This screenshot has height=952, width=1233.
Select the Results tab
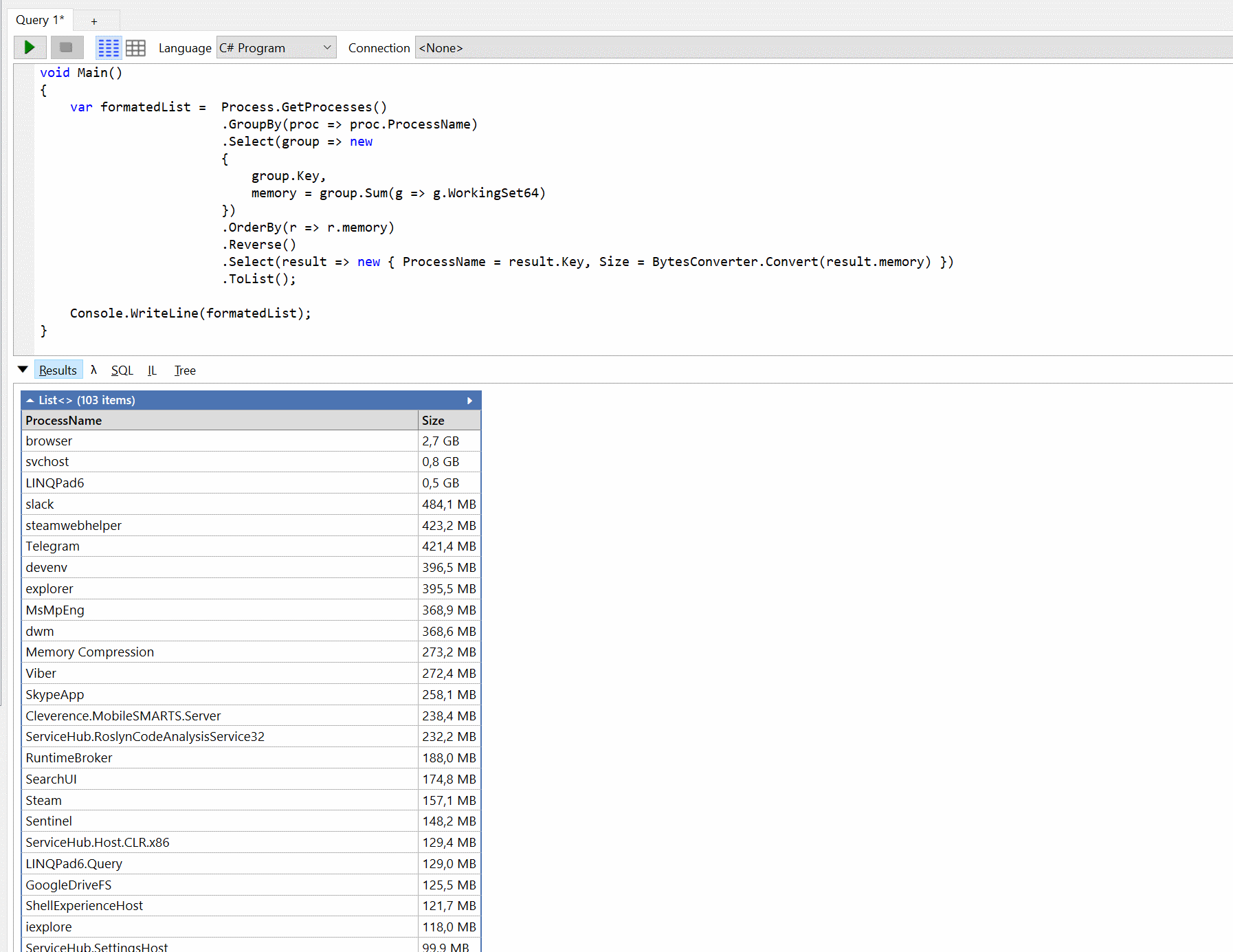[x=58, y=370]
